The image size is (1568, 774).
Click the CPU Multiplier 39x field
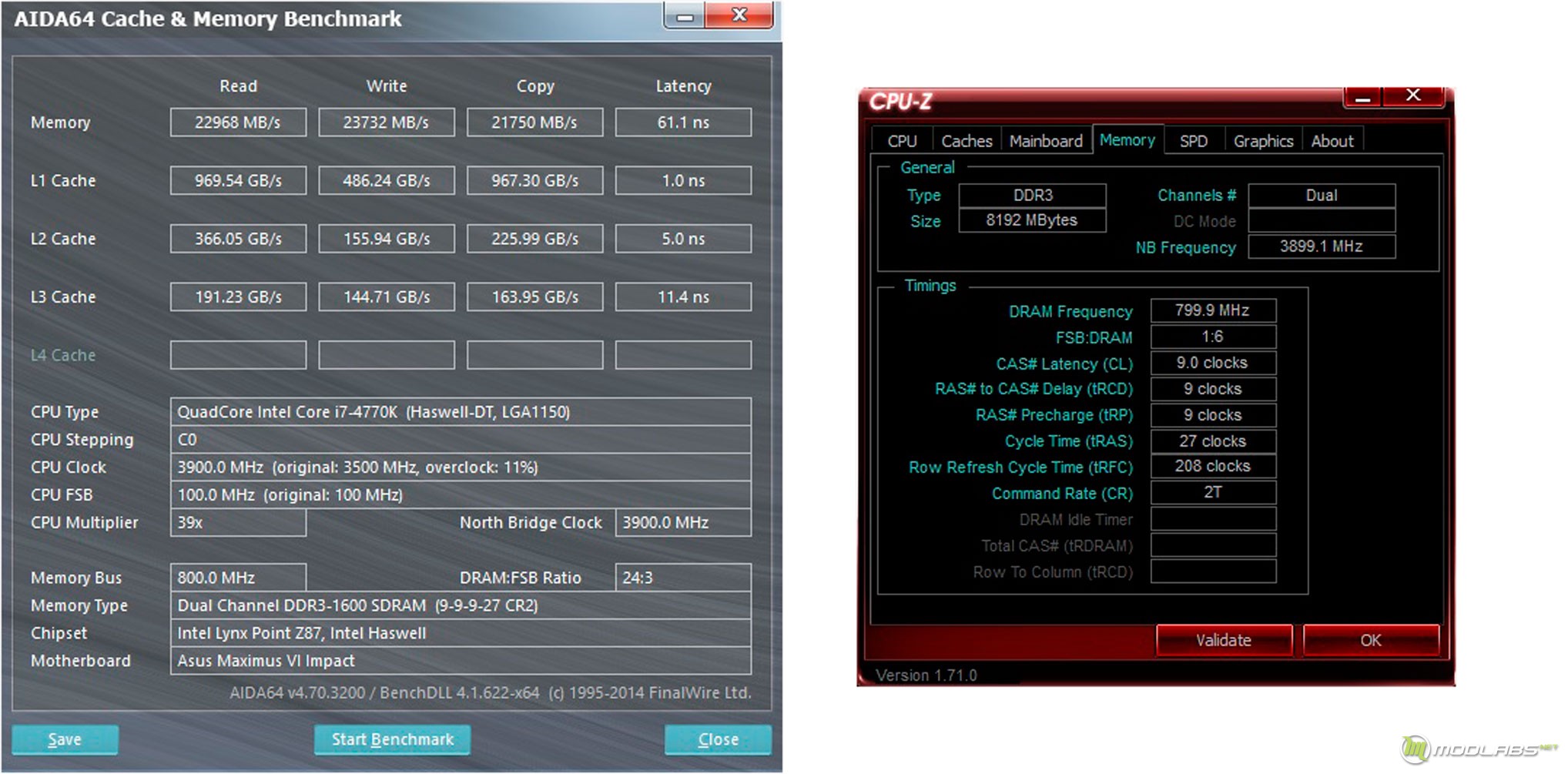pos(238,522)
